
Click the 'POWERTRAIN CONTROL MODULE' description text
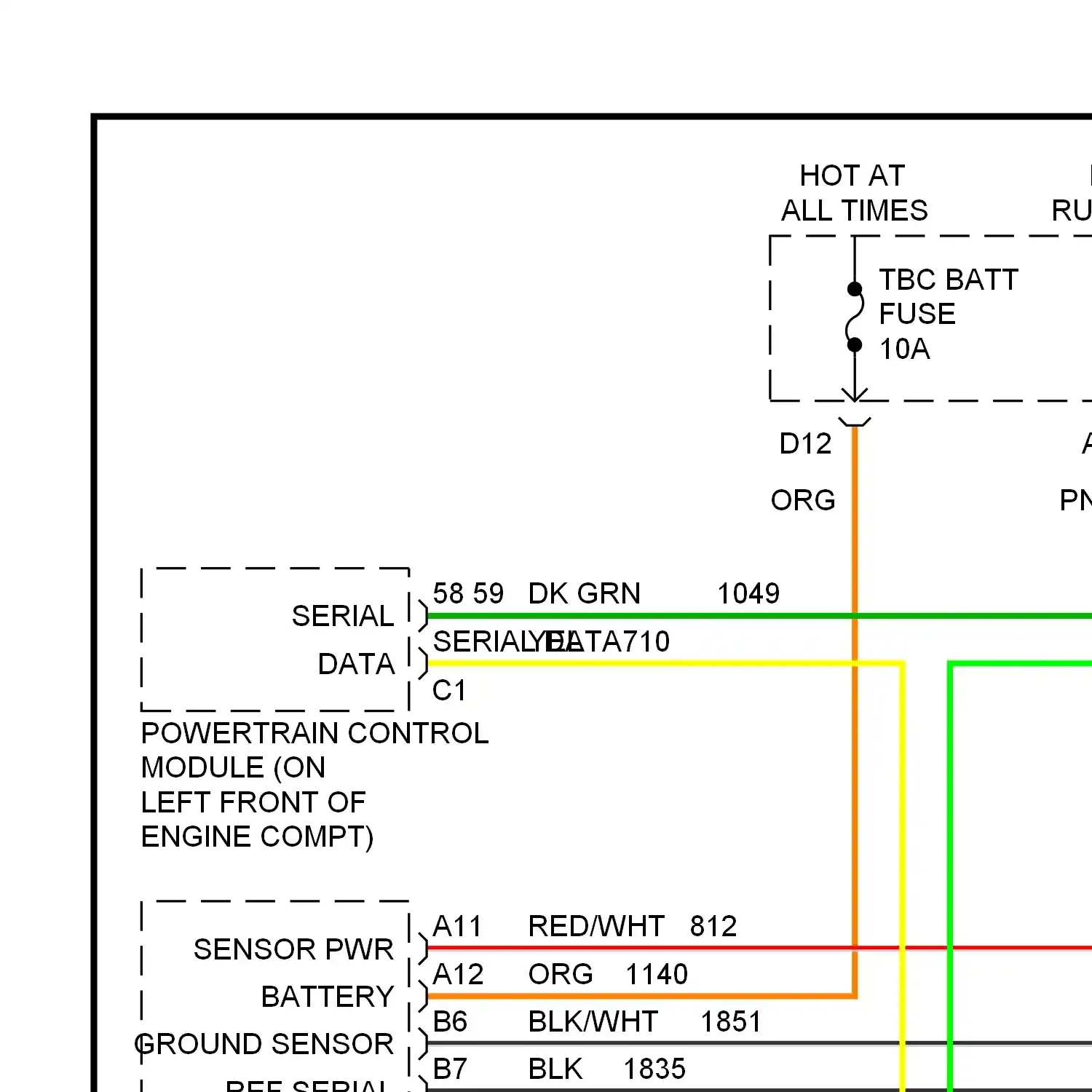click(x=314, y=785)
